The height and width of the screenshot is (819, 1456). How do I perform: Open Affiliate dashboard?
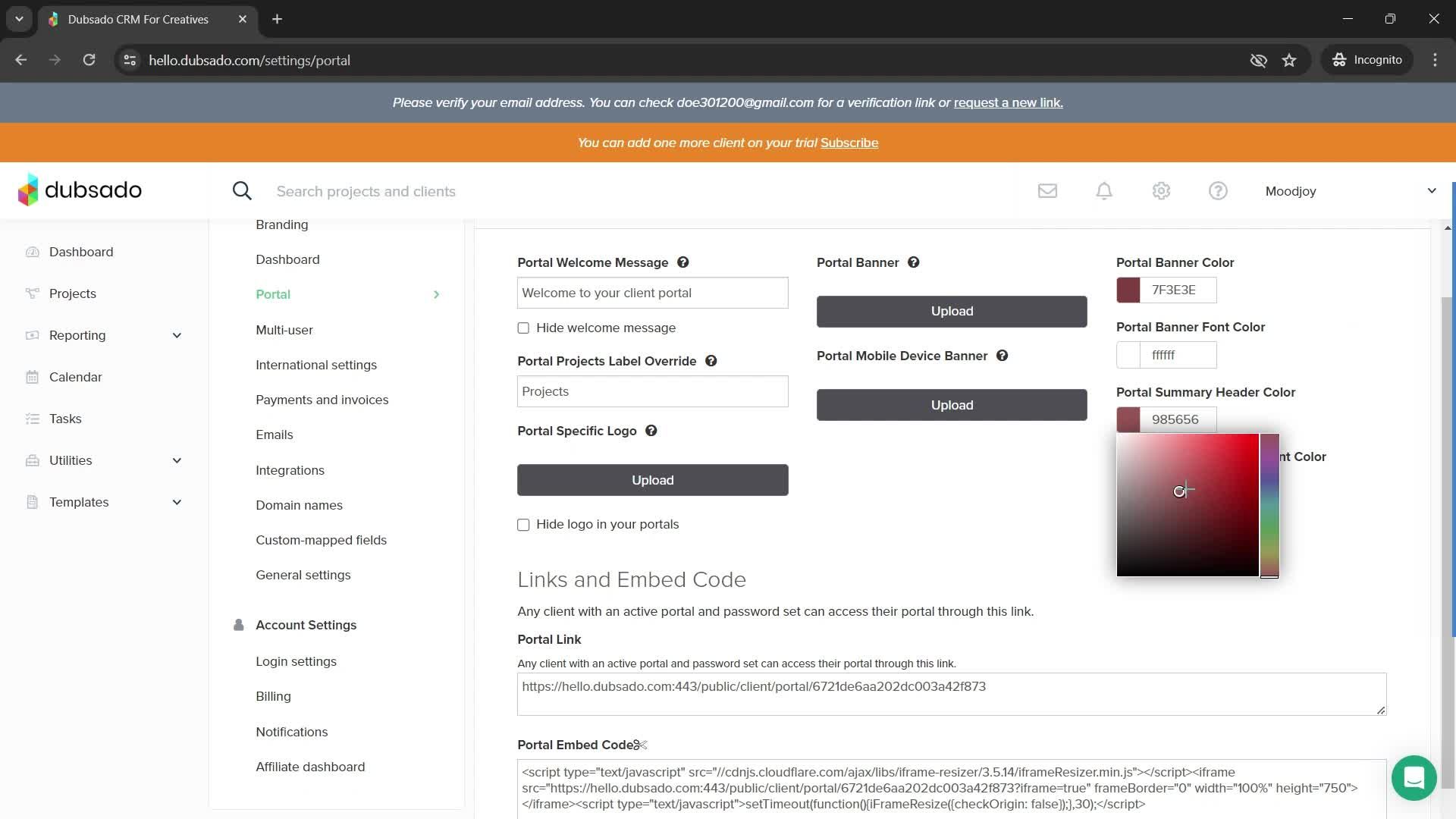310,767
